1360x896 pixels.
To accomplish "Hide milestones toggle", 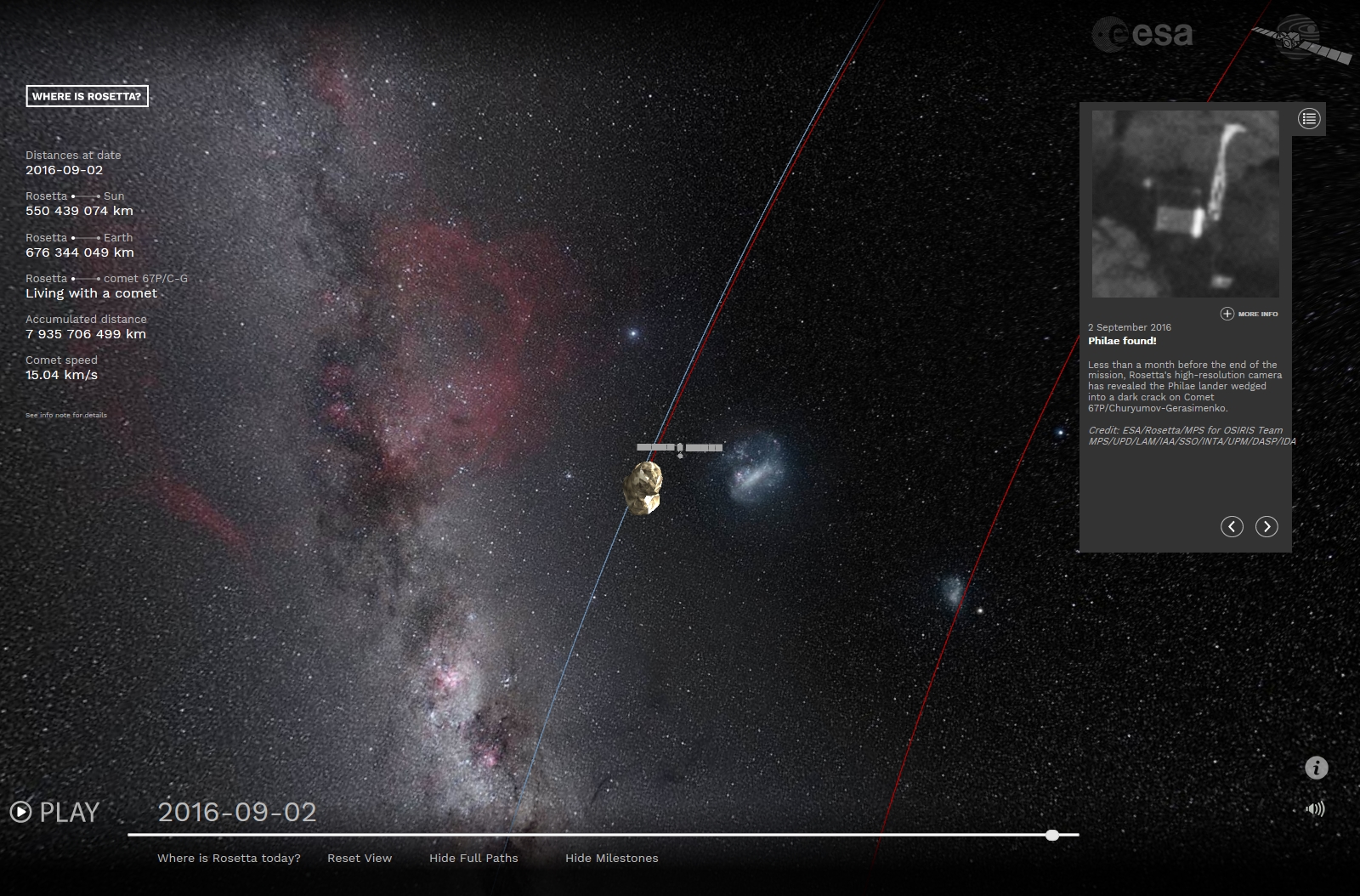I will click(x=611, y=858).
